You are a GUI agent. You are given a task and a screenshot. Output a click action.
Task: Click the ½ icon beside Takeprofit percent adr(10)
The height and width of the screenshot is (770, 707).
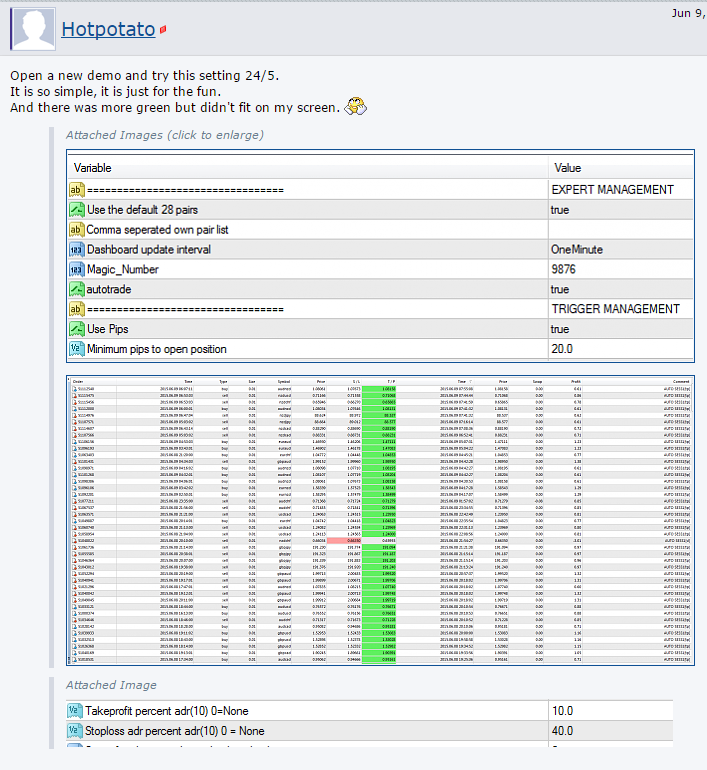click(75, 711)
